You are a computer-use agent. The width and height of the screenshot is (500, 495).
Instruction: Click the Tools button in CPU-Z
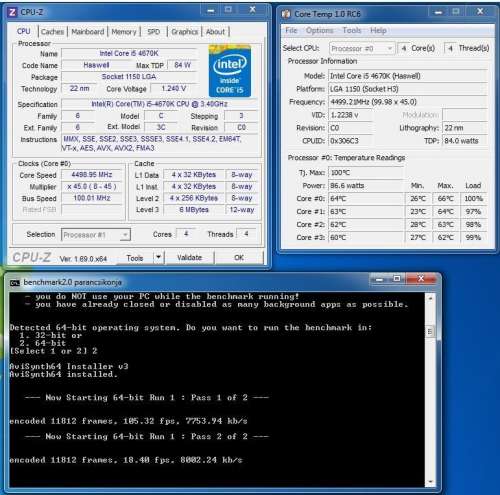(x=135, y=258)
